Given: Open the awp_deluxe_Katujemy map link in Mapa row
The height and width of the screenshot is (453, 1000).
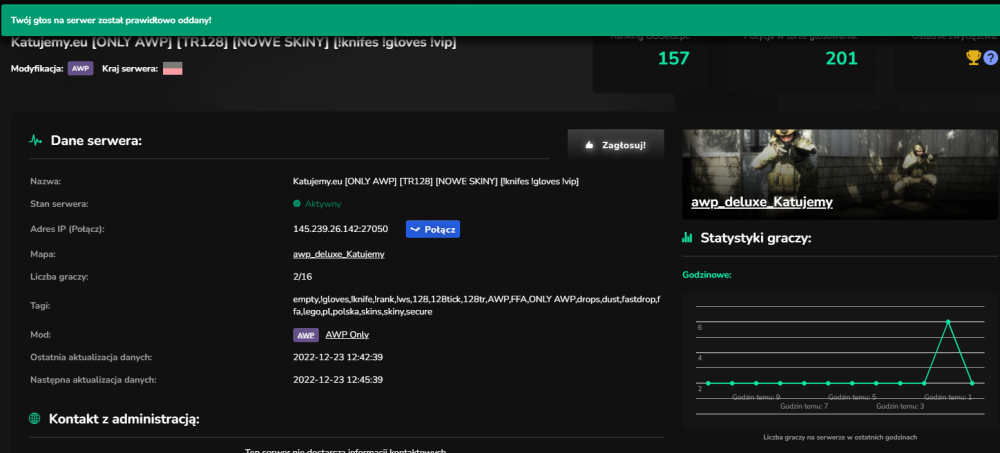Looking at the screenshot, I should click(x=339, y=254).
